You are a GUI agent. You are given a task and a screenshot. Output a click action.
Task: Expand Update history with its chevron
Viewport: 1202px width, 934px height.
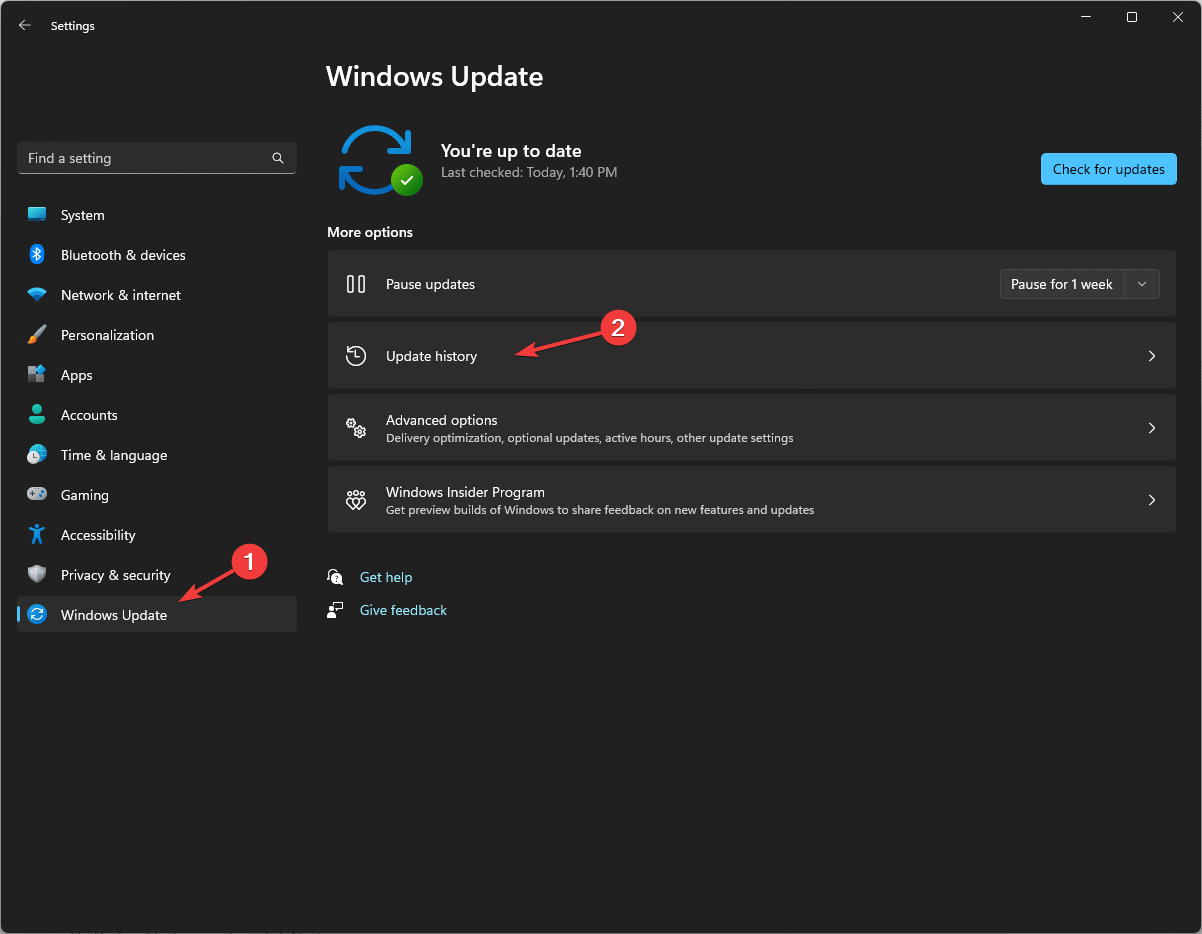1152,356
